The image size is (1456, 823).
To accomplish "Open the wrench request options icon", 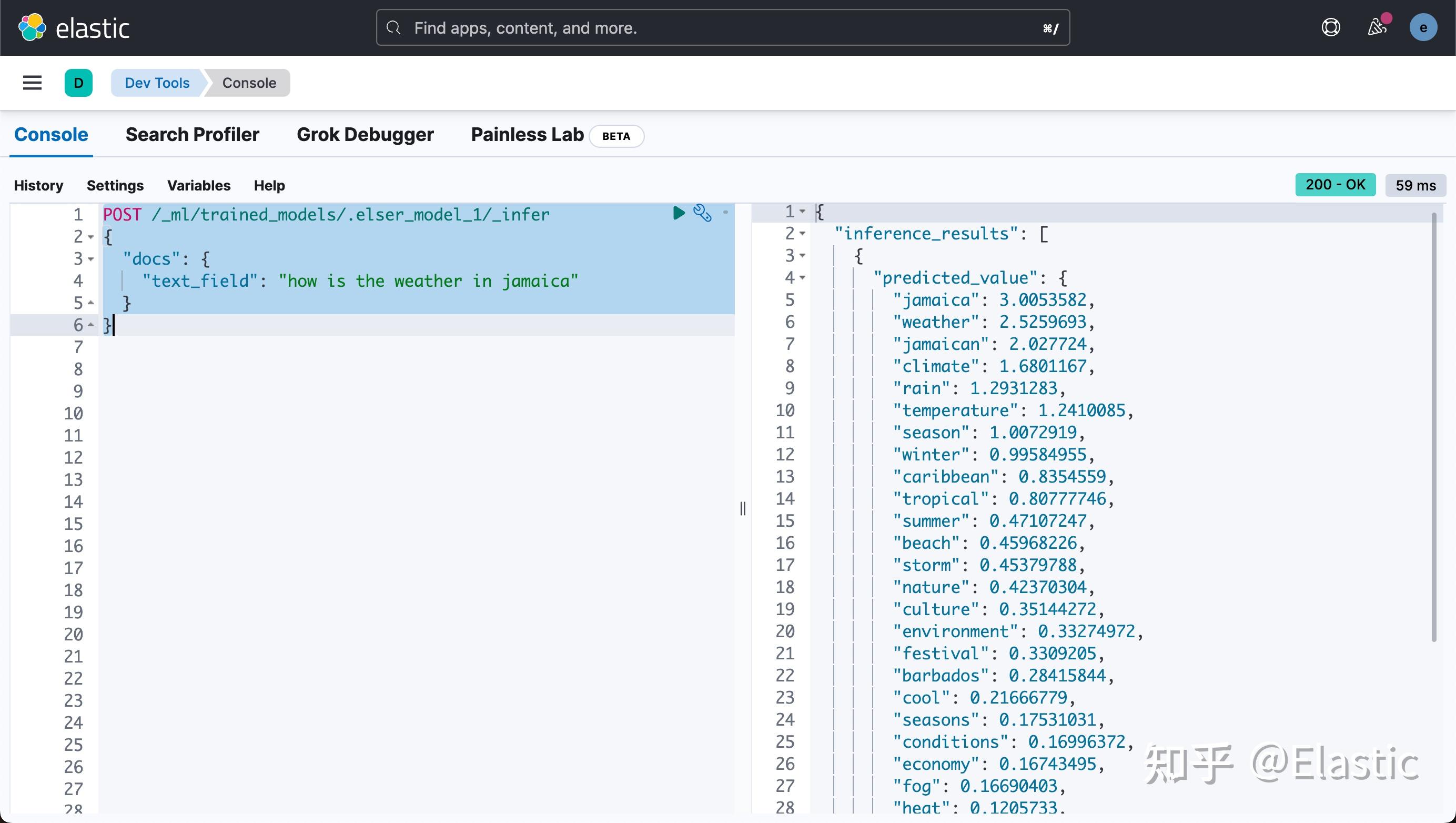I will coord(702,214).
